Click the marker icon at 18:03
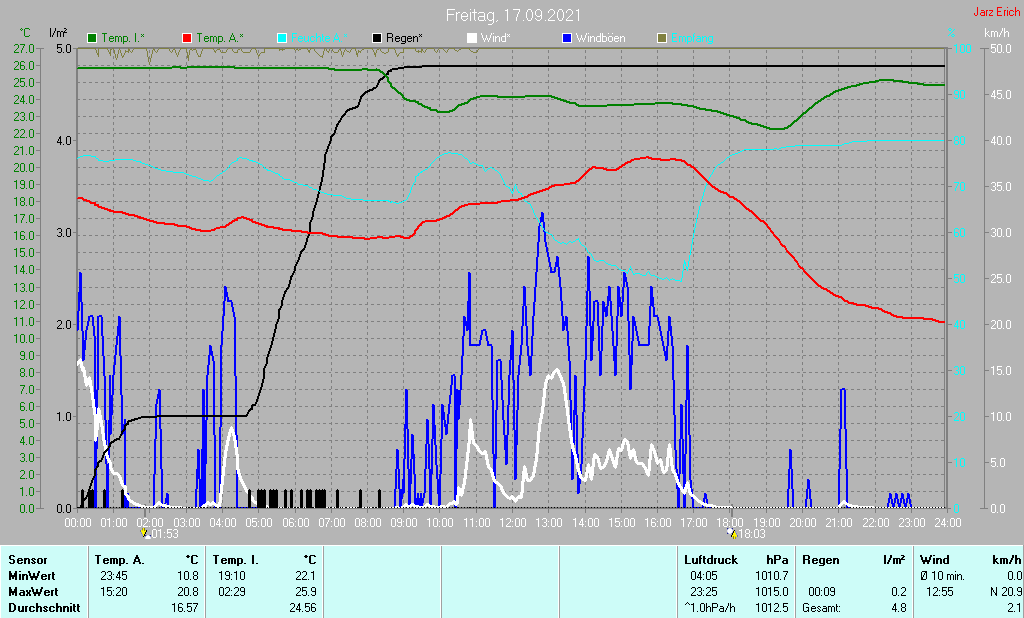 click(x=732, y=534)
